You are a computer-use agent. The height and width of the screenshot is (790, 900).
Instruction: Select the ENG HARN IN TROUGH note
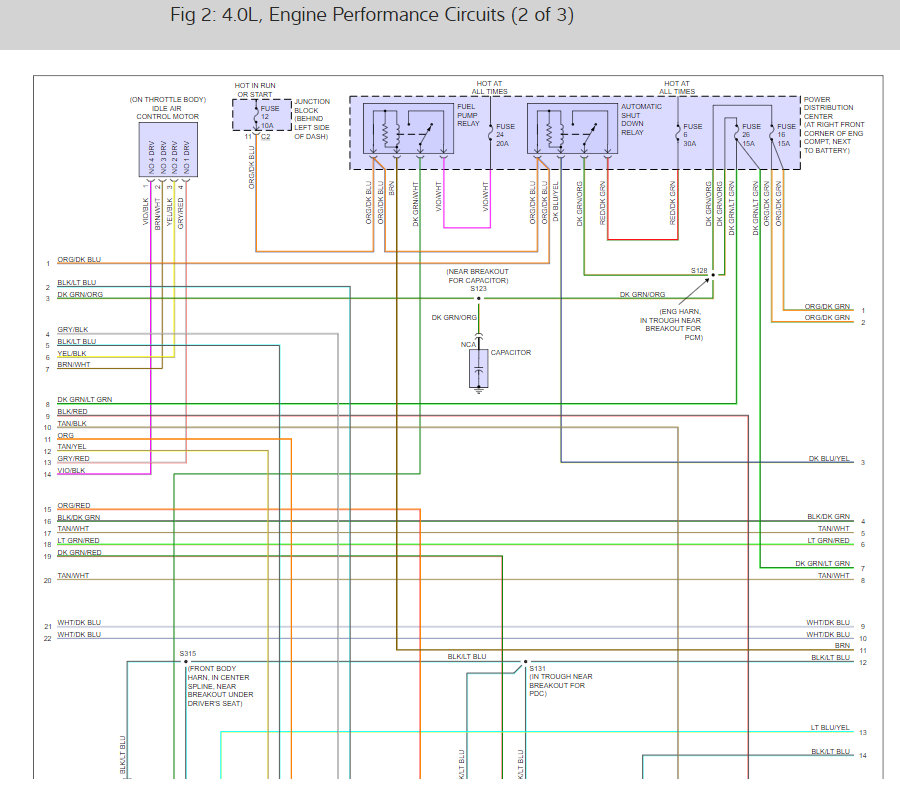tap(672, 324)
